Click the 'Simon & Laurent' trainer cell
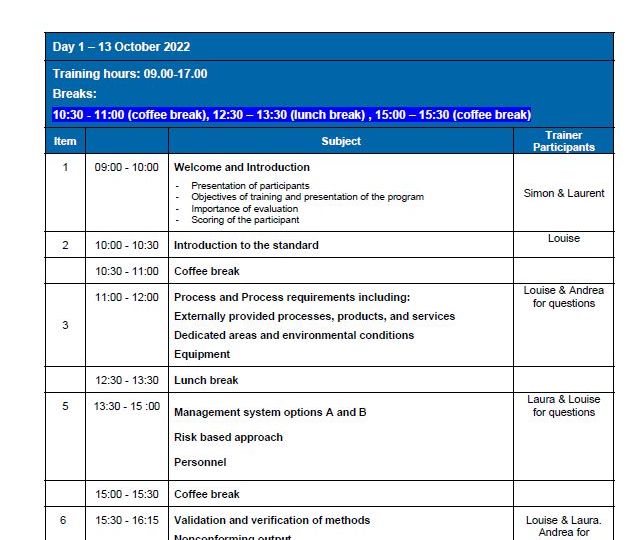This screenshot has width=644, height=540. click(x=564, y=193)
